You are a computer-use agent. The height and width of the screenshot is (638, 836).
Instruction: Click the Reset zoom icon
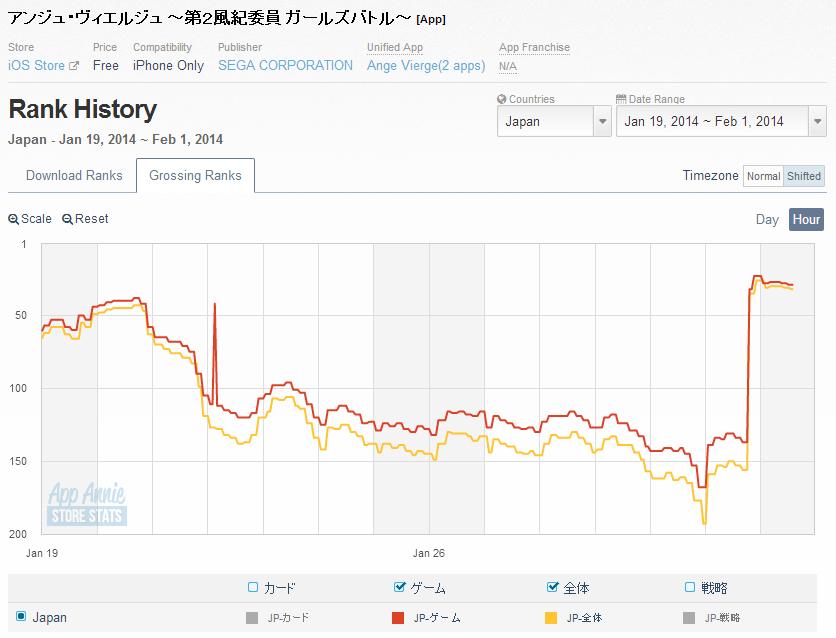[67, 219]
